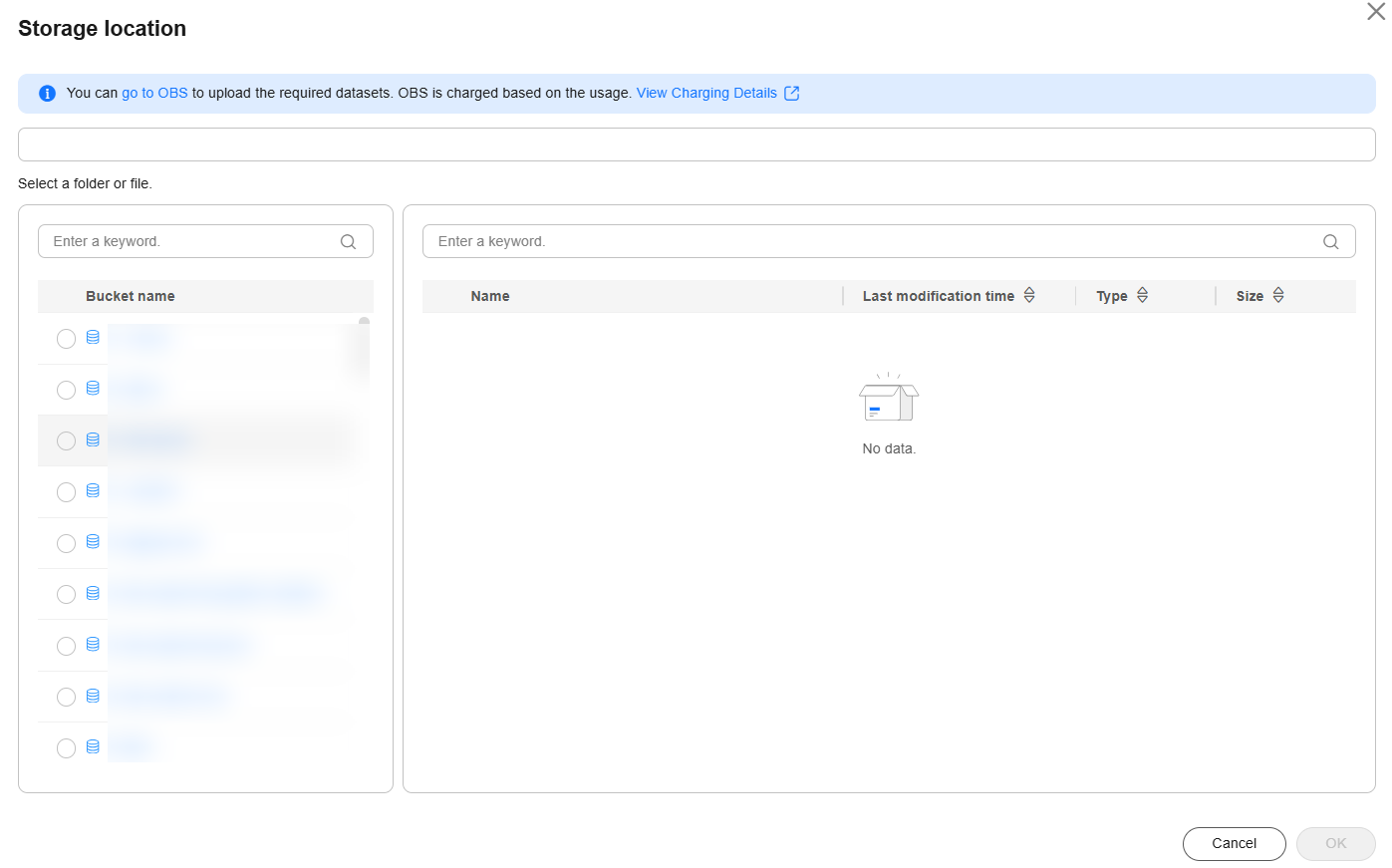Select the fourth bucket's radio button
The image size is (1392, 868).
pos(66,492)
